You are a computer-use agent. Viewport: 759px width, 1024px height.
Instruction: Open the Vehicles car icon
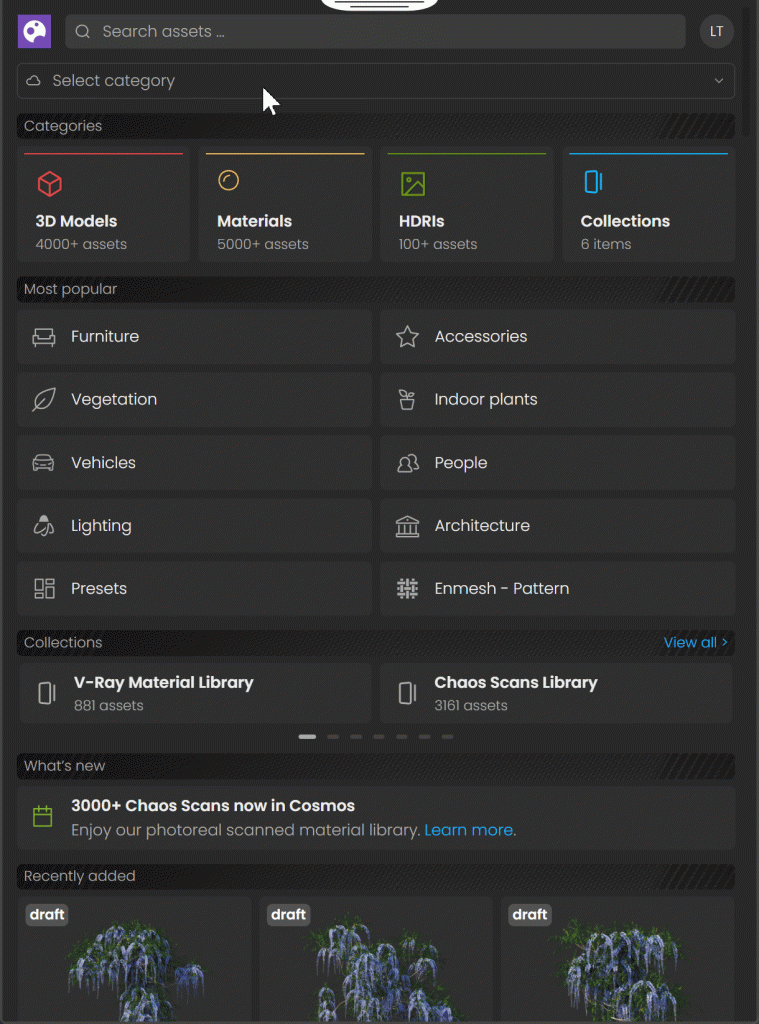44,463
